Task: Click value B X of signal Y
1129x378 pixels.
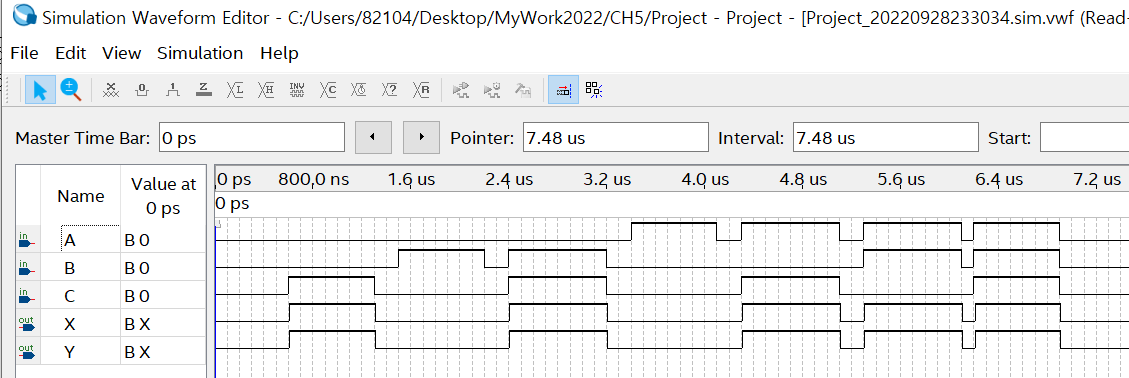Action: (x=137, y=352)
